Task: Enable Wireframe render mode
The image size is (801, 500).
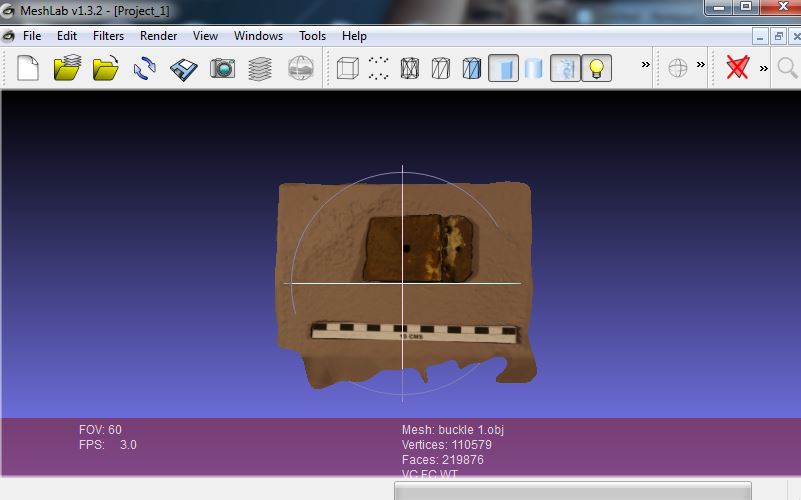Action: coord(410,68)
